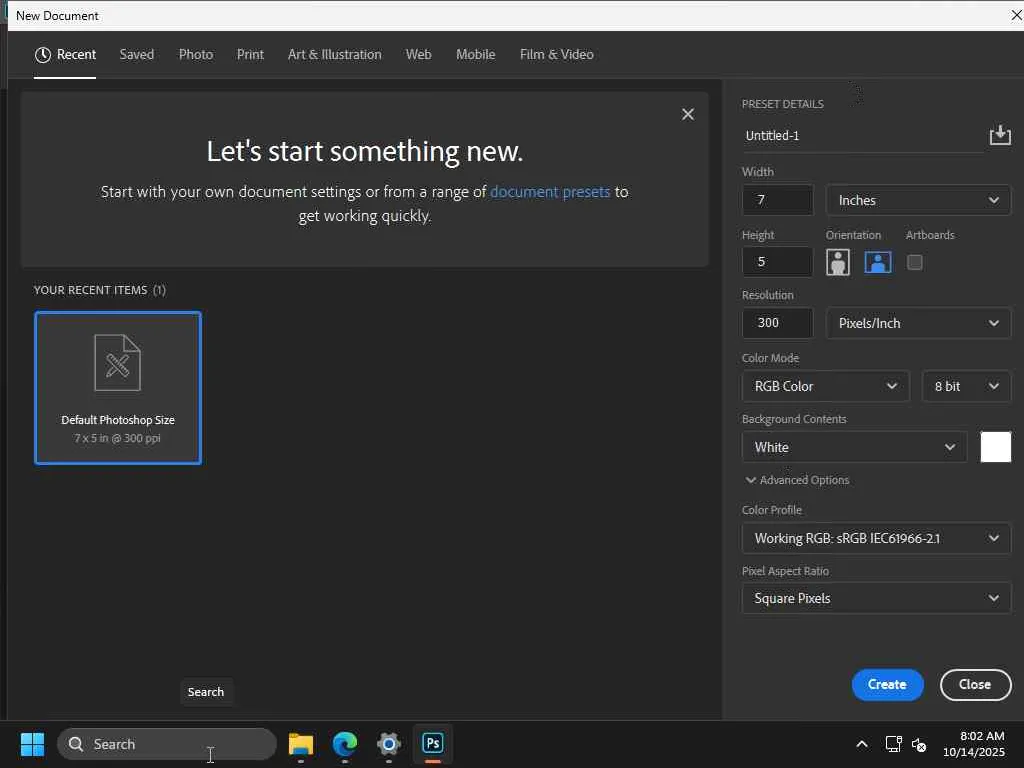Click the "YOUR RECENT ITEMS" heading
This screenshot has width=1024, height=768.
tap(90, 290)
